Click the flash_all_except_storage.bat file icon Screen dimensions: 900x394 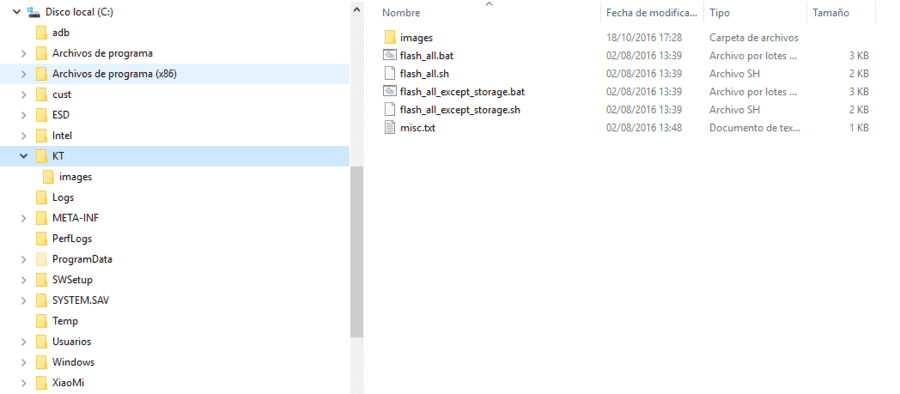pyautogui.click(x=390, y=91)
